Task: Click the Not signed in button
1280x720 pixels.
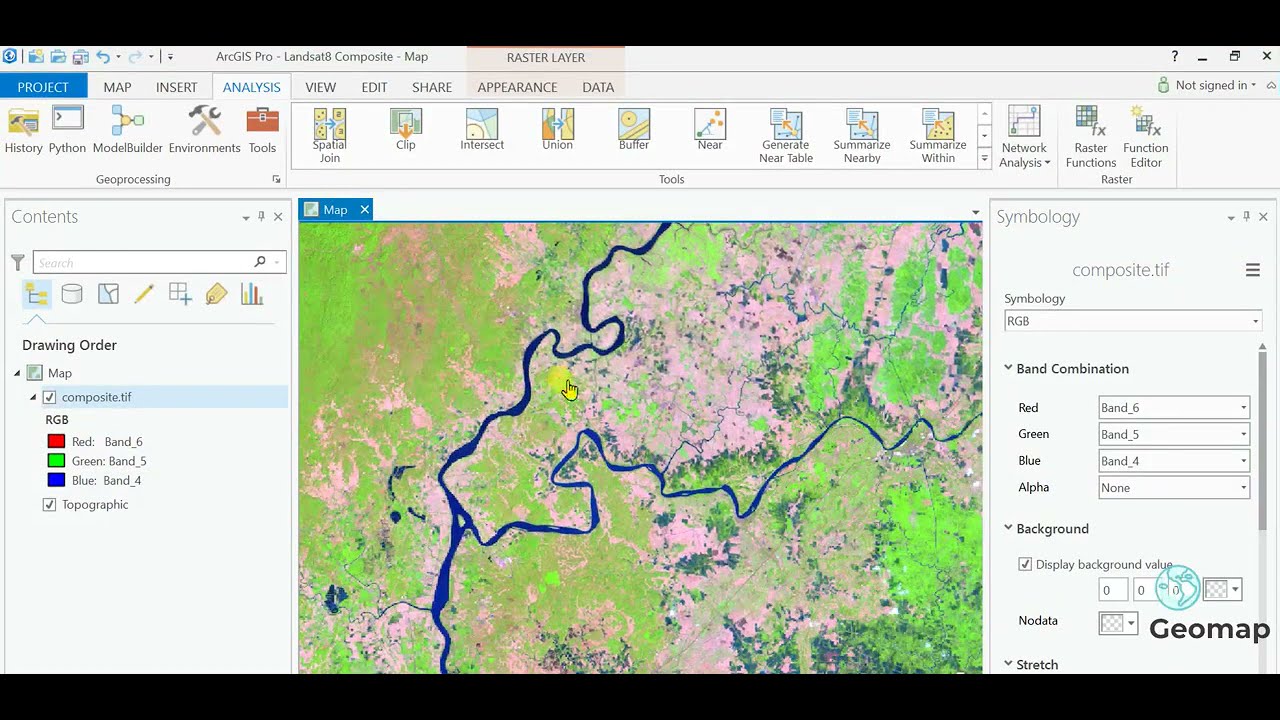Action: pyautogui.click(x=1207, y=85)
